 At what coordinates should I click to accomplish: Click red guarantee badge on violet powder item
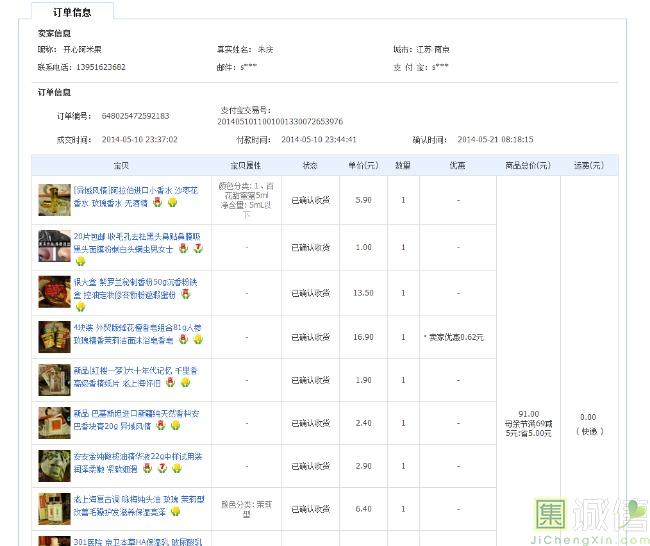point(185,295)
